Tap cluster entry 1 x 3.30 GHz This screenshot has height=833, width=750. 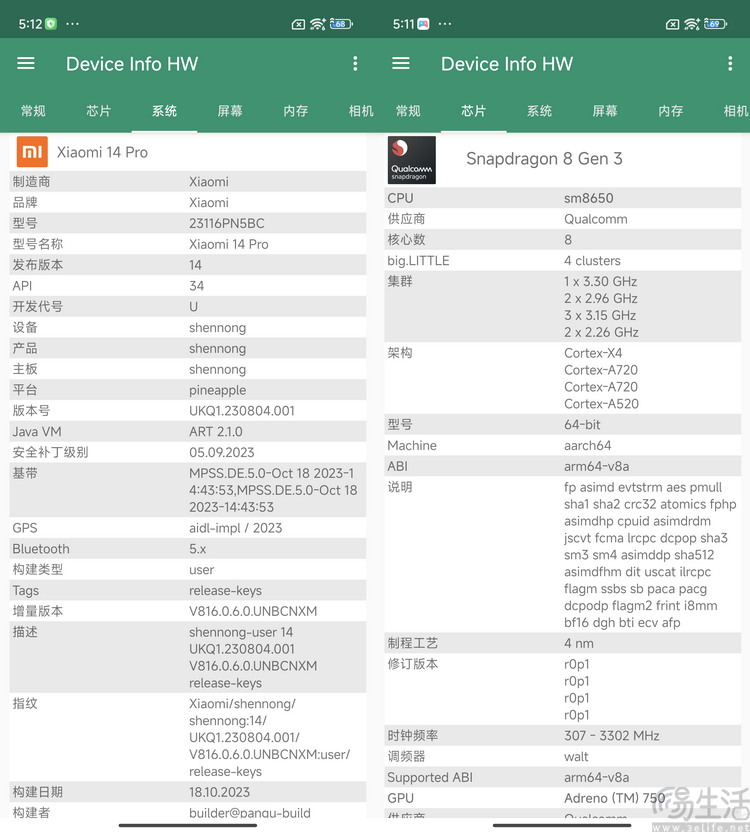(601, 282)
